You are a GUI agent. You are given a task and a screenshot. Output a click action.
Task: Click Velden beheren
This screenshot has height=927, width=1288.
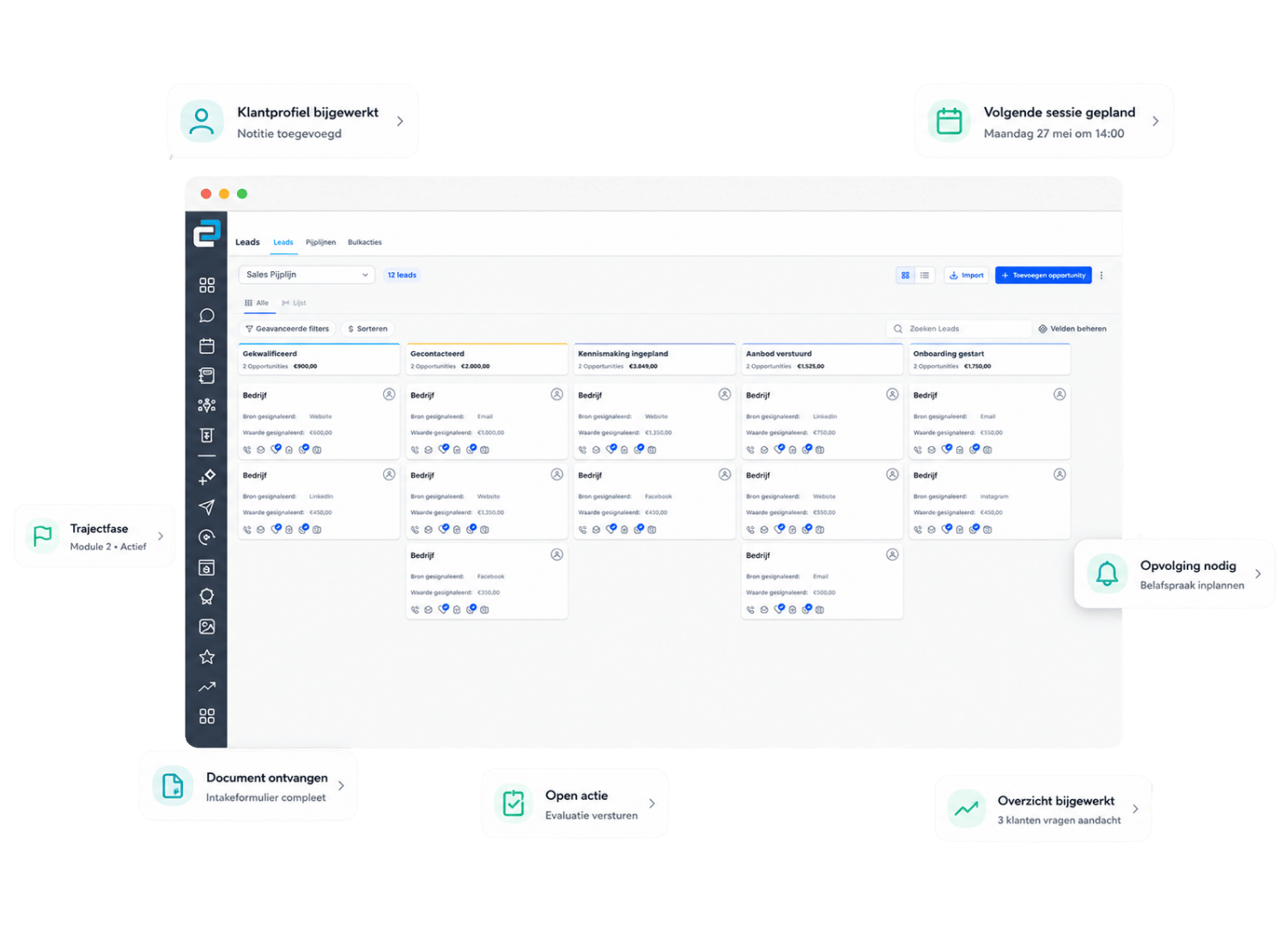click(1072, 329)
